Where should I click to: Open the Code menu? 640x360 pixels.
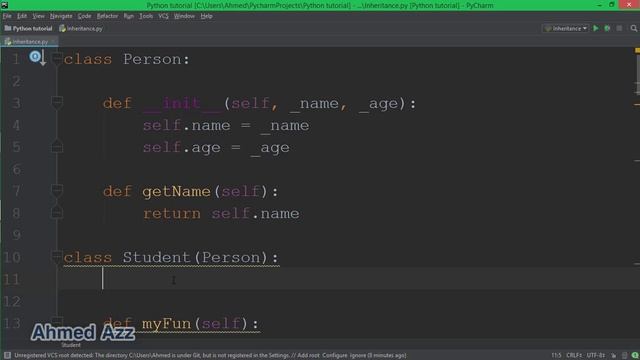pyautogui.click(x=84, y=16)
